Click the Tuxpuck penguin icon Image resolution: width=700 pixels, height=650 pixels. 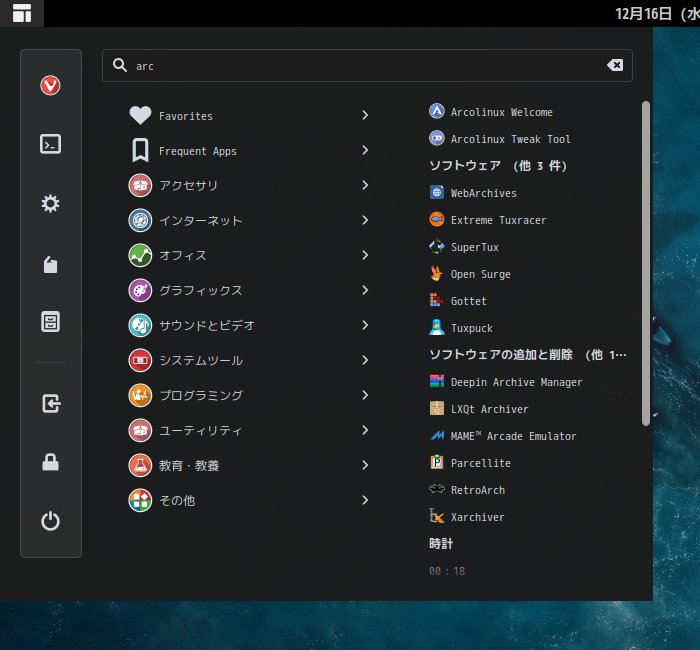point(437,327)
